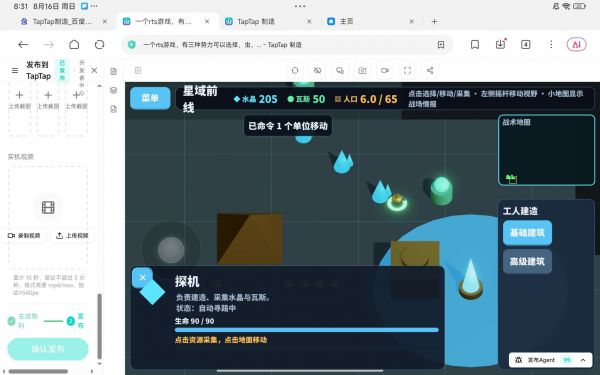This screenshot has width=600, height=375.
Task: Click the browser forward arrow
Action: pyautogui.click(x=49, y=45)
